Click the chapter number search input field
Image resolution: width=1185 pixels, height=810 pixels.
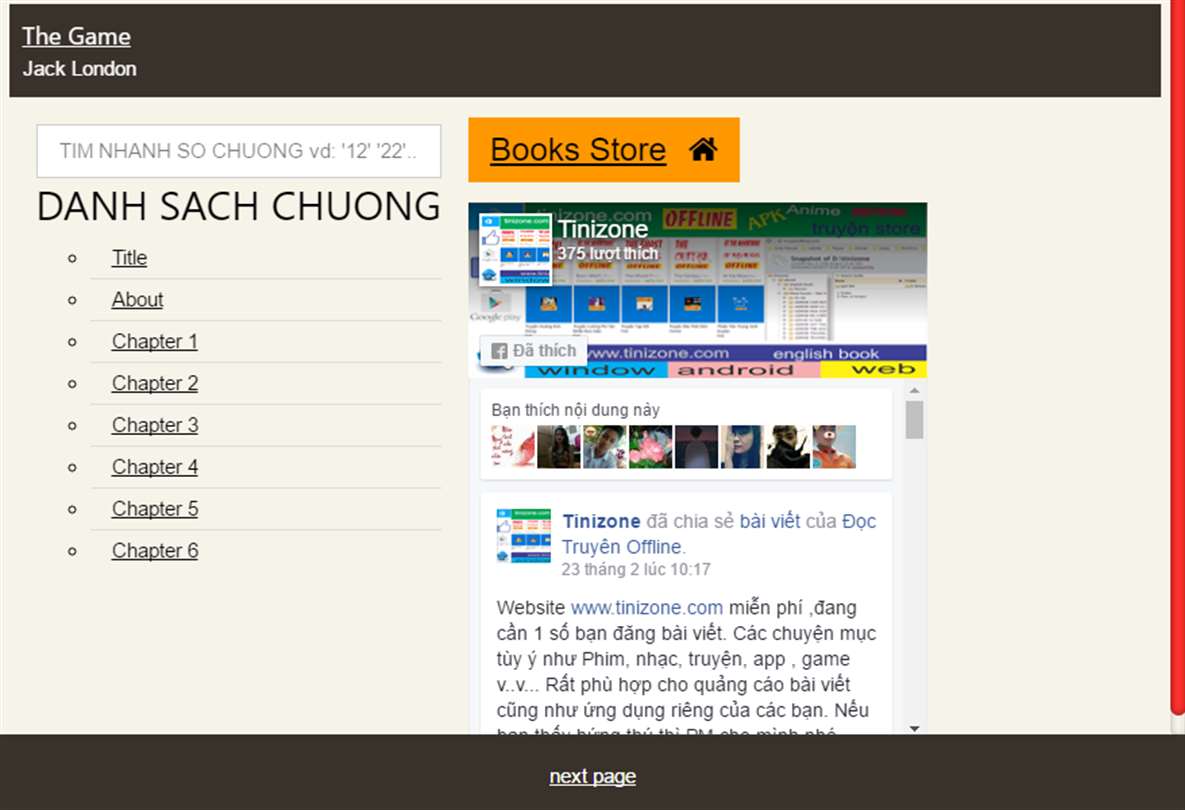point(239,151)
